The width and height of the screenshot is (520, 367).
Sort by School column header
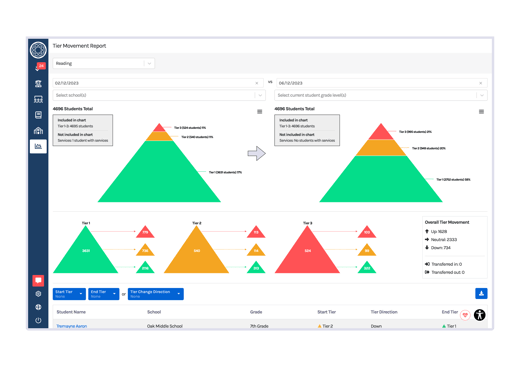(x=154, y=312)
